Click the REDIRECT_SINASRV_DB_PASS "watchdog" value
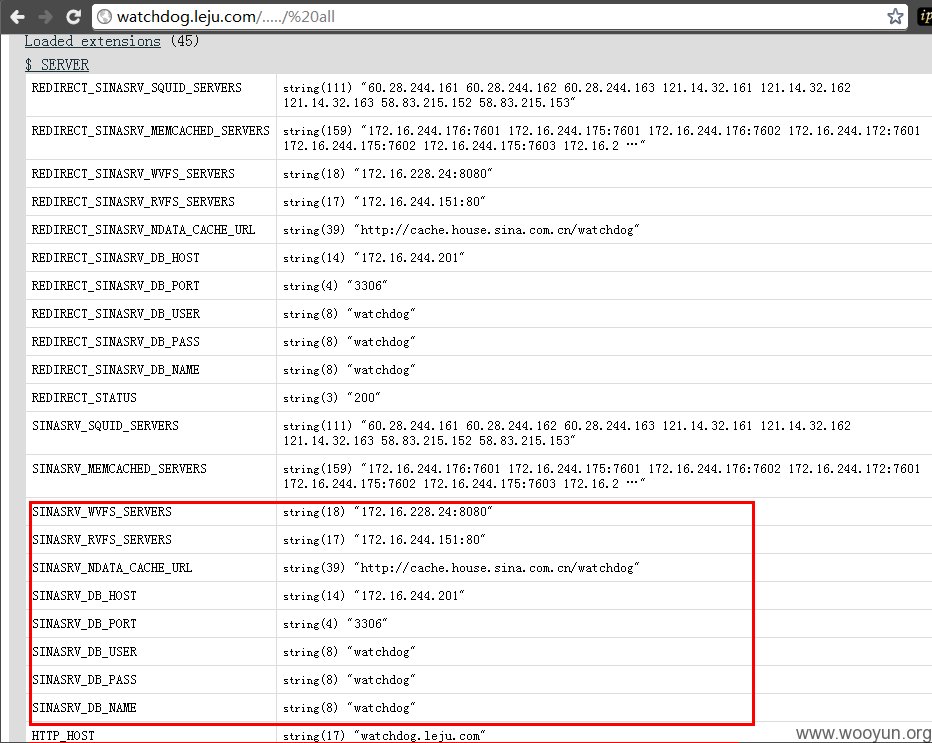This screenshot has width=932, height=743. click(x=350, y=342)
